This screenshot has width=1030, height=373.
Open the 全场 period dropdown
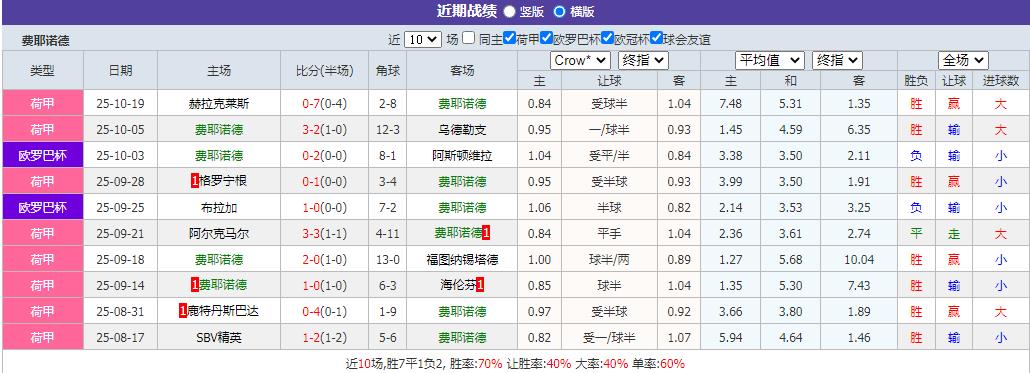(x=963, y=60)
